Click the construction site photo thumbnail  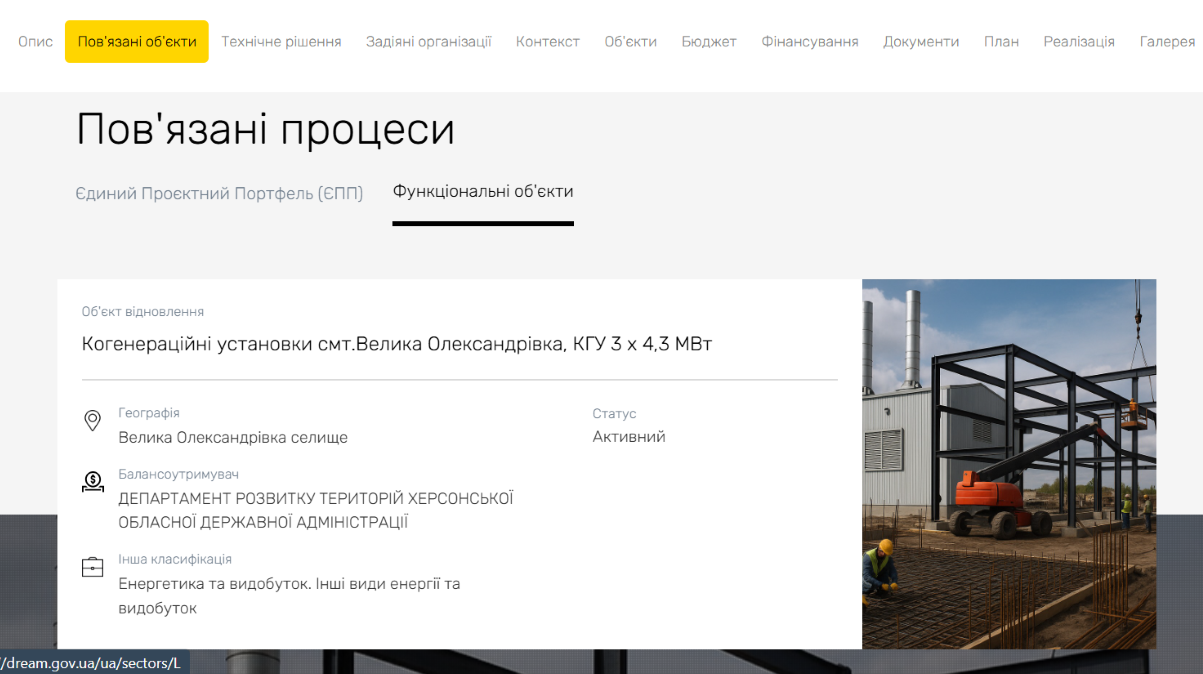click(x=1008, y=464)
